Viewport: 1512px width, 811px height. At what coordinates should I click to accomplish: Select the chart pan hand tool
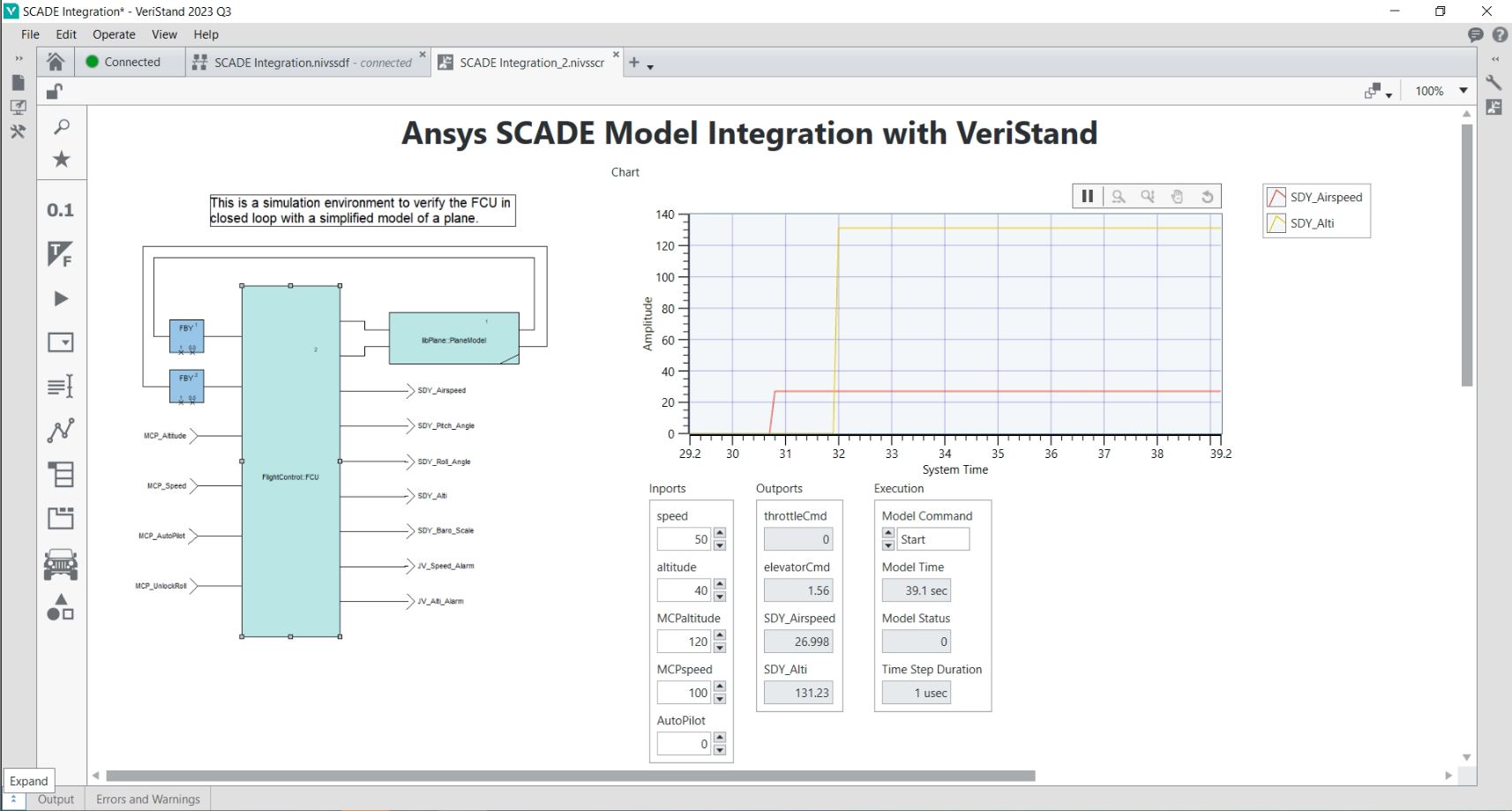tap(1177, 197)
